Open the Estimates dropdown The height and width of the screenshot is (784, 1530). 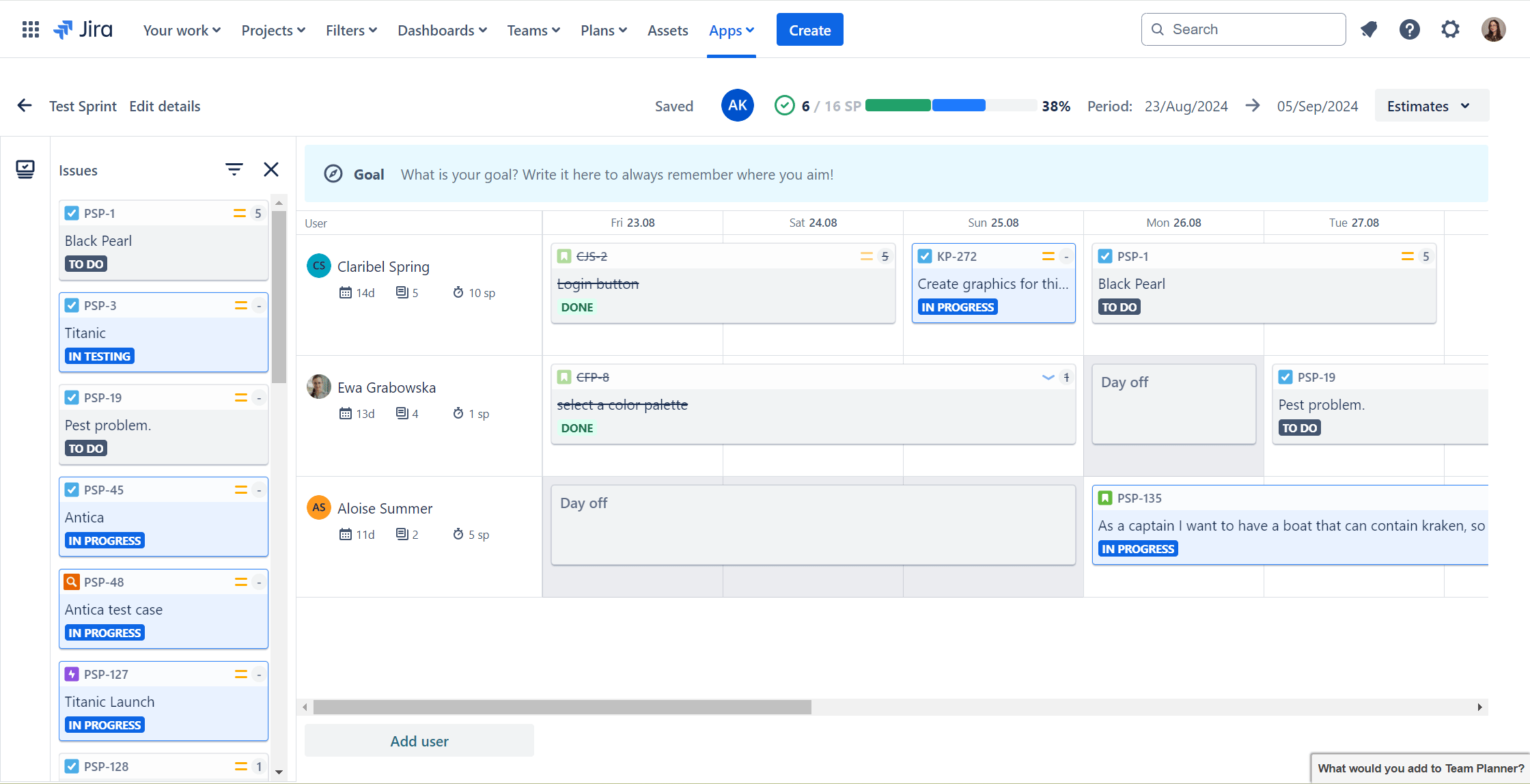click(1432, 106)
